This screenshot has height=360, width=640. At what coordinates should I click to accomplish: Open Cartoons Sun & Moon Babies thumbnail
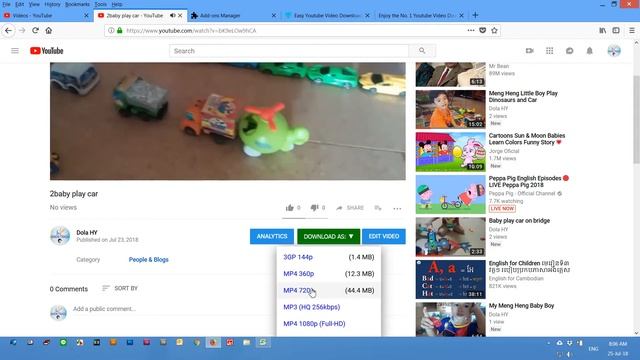coord(451,152)
